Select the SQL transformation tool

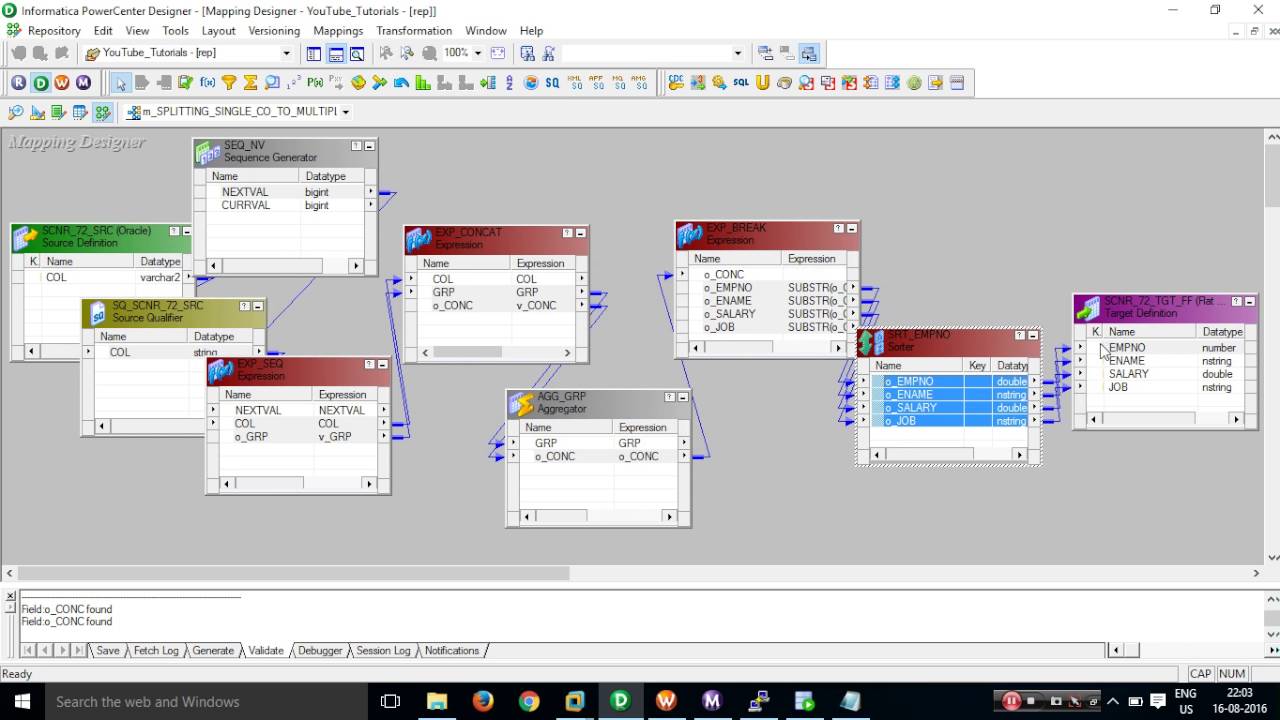point(741,83)
